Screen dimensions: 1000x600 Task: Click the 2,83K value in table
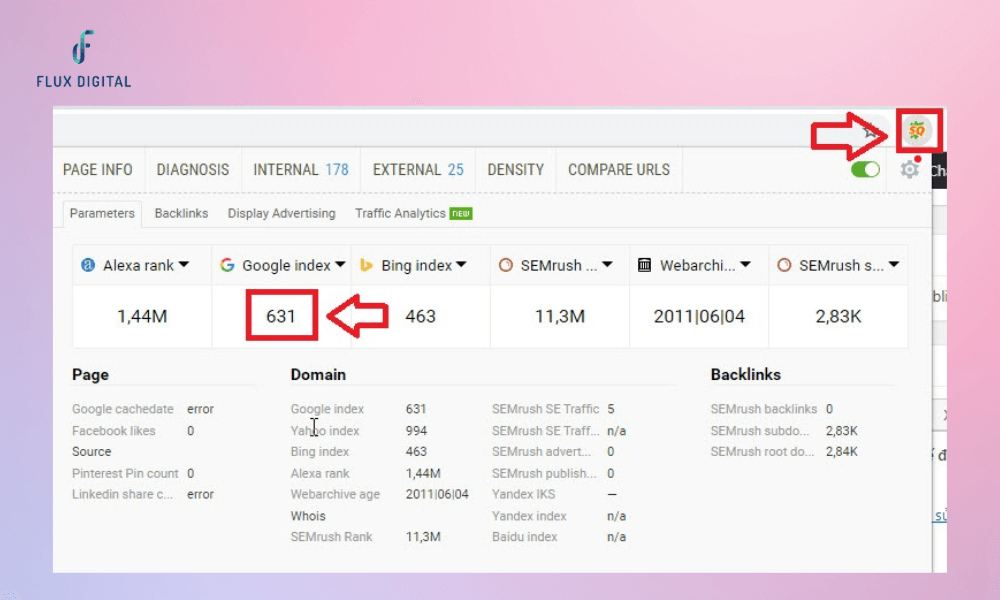[x=838, y=316]
